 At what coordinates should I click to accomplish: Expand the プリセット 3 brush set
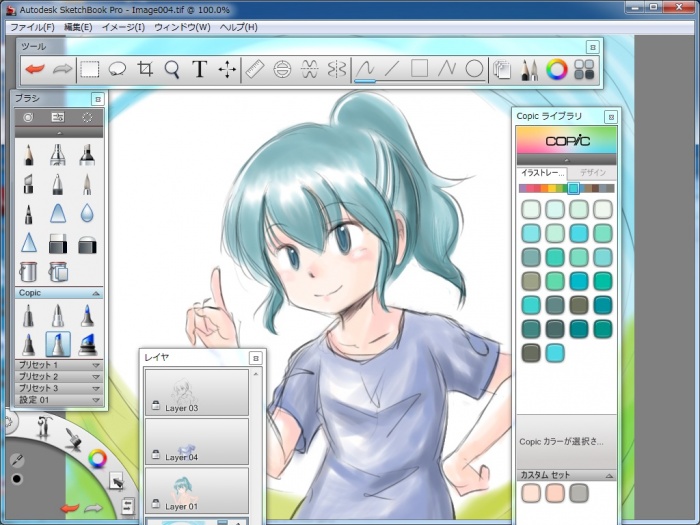coord(96,388)
